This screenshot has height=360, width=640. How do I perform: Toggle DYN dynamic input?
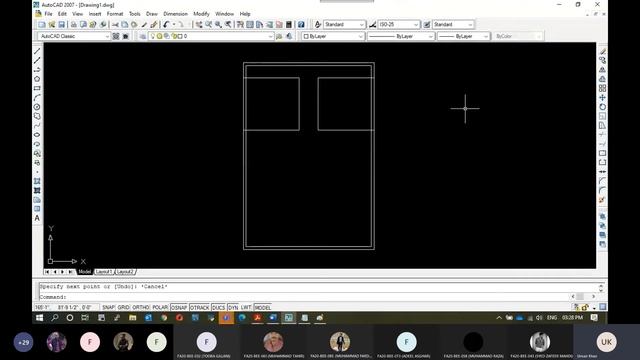(x=233, y=307)
